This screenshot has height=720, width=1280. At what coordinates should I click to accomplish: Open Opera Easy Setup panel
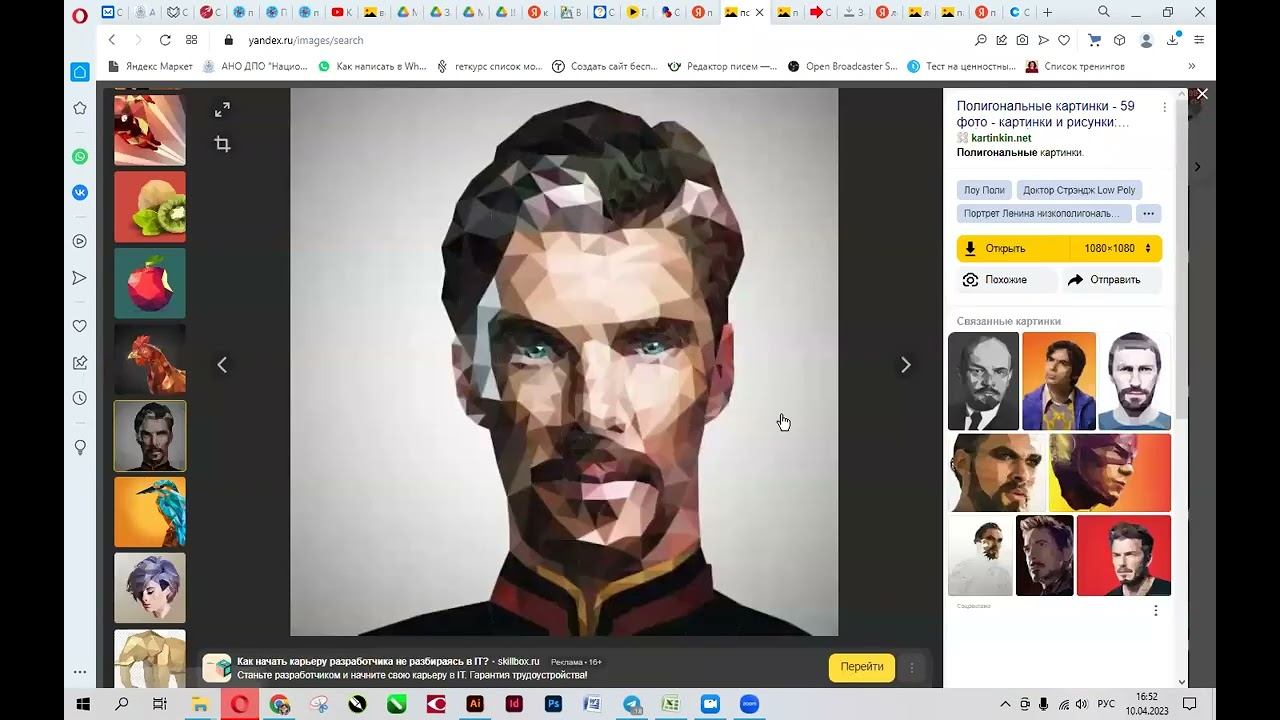pyautogui.click(x=1199, y=40)
